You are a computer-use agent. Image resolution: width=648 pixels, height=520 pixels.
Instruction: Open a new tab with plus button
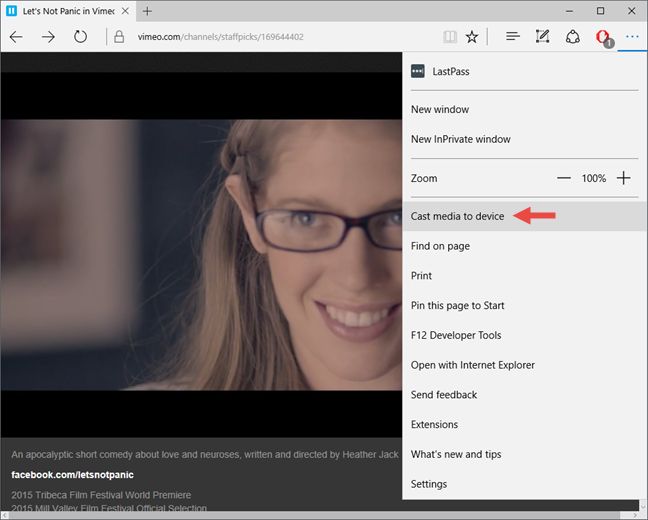click(147, 11)
